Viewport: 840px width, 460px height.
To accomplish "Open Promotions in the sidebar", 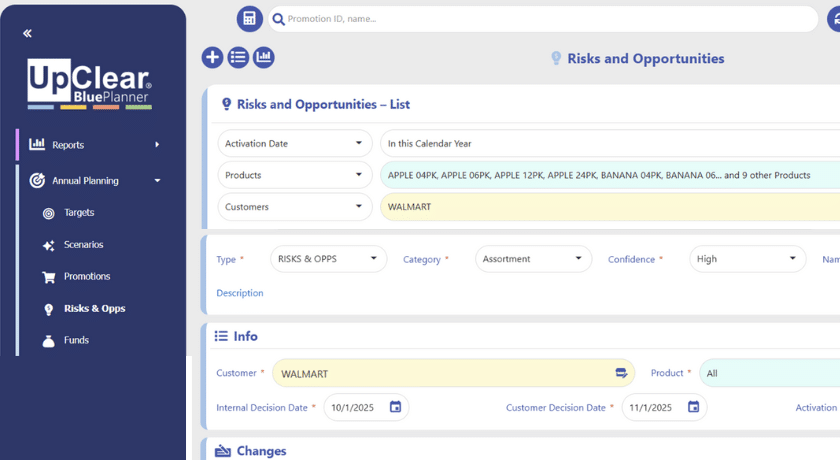I will pos(87,277).
